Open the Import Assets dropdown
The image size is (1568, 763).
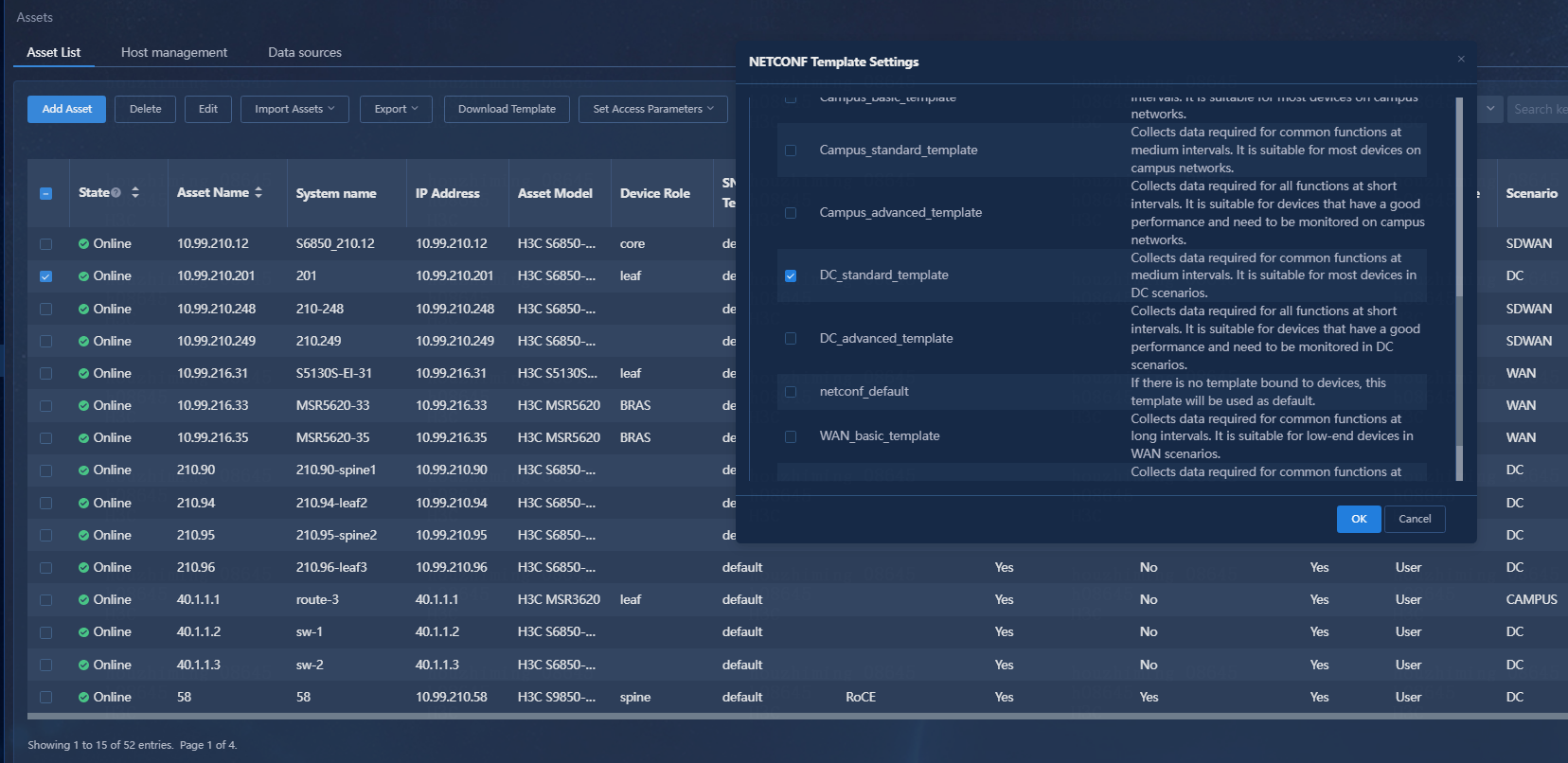click(294, 109)
